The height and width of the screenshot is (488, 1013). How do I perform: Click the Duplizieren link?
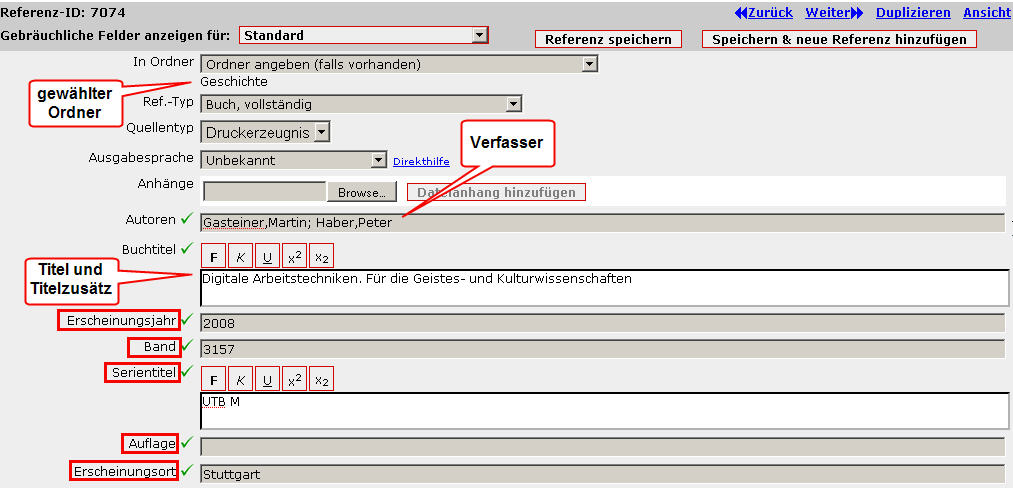pyautogui.click(x=913, y=13)
